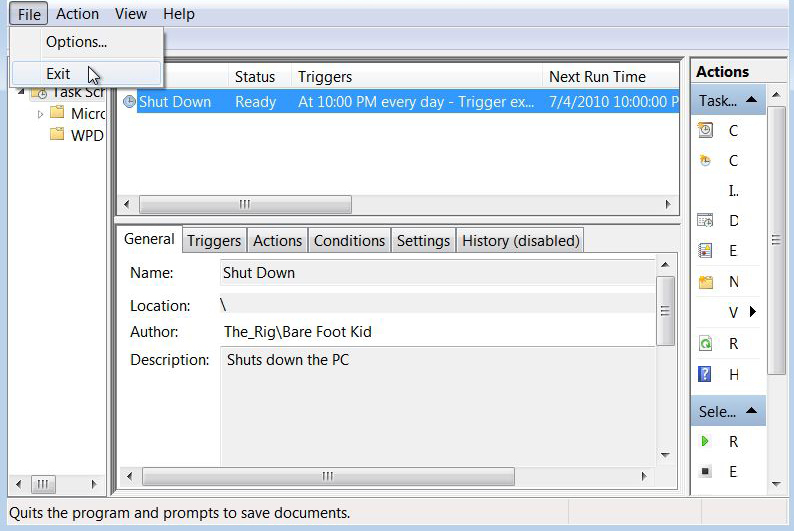The height and width of the screenshot is (531, 794).
Task: Click the green Refresh icon (R)
Action: click(x=705, y=344)
